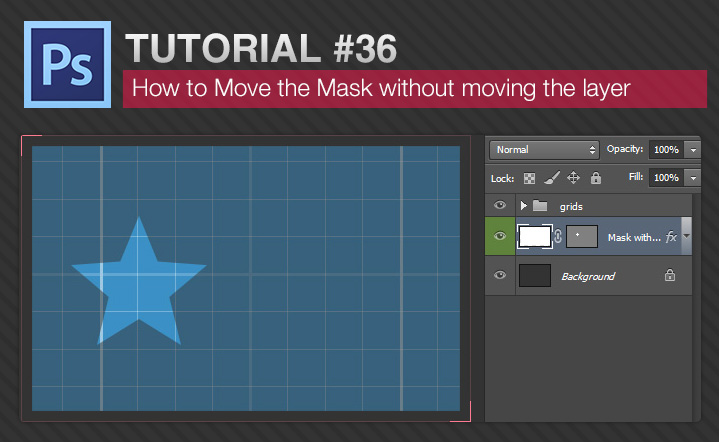
Task: Click the fx icon on the Mask layer
Action: 671,238
